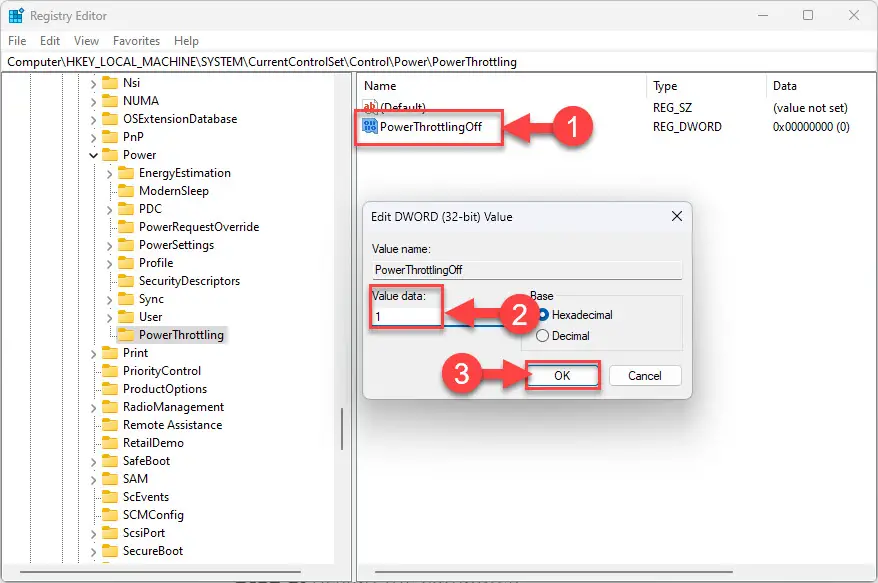Expand the Print key in tree

pyautogui.click(x=94, y=353)
